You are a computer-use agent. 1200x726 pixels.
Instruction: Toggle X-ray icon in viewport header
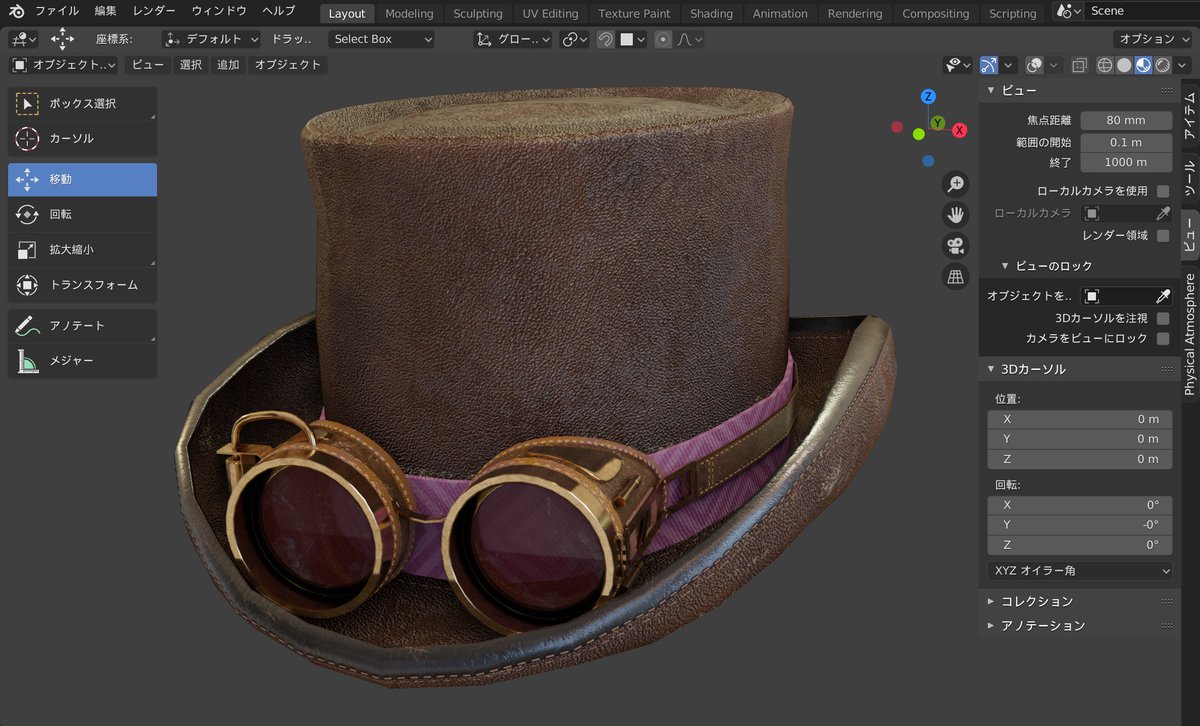(1080, 65)
